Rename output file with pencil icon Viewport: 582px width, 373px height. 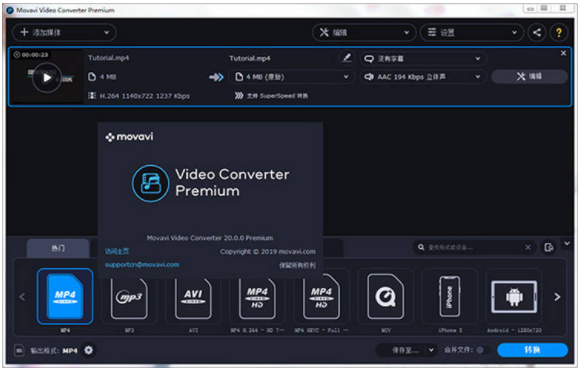(347, 58)
